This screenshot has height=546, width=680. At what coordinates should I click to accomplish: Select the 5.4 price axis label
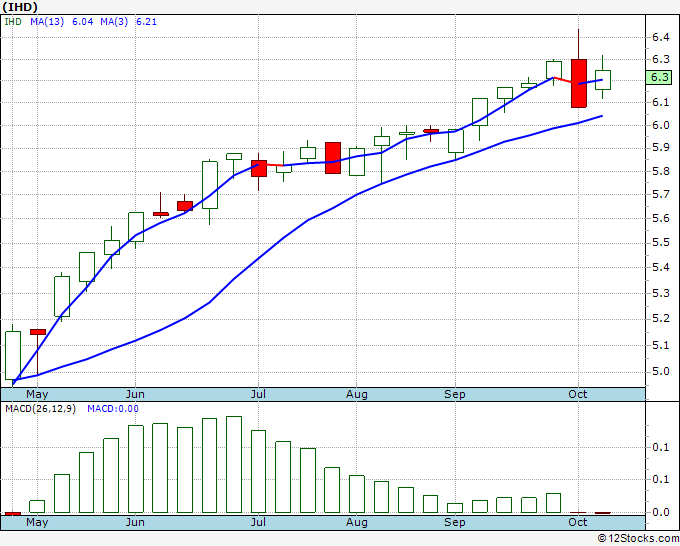[661, 267]
